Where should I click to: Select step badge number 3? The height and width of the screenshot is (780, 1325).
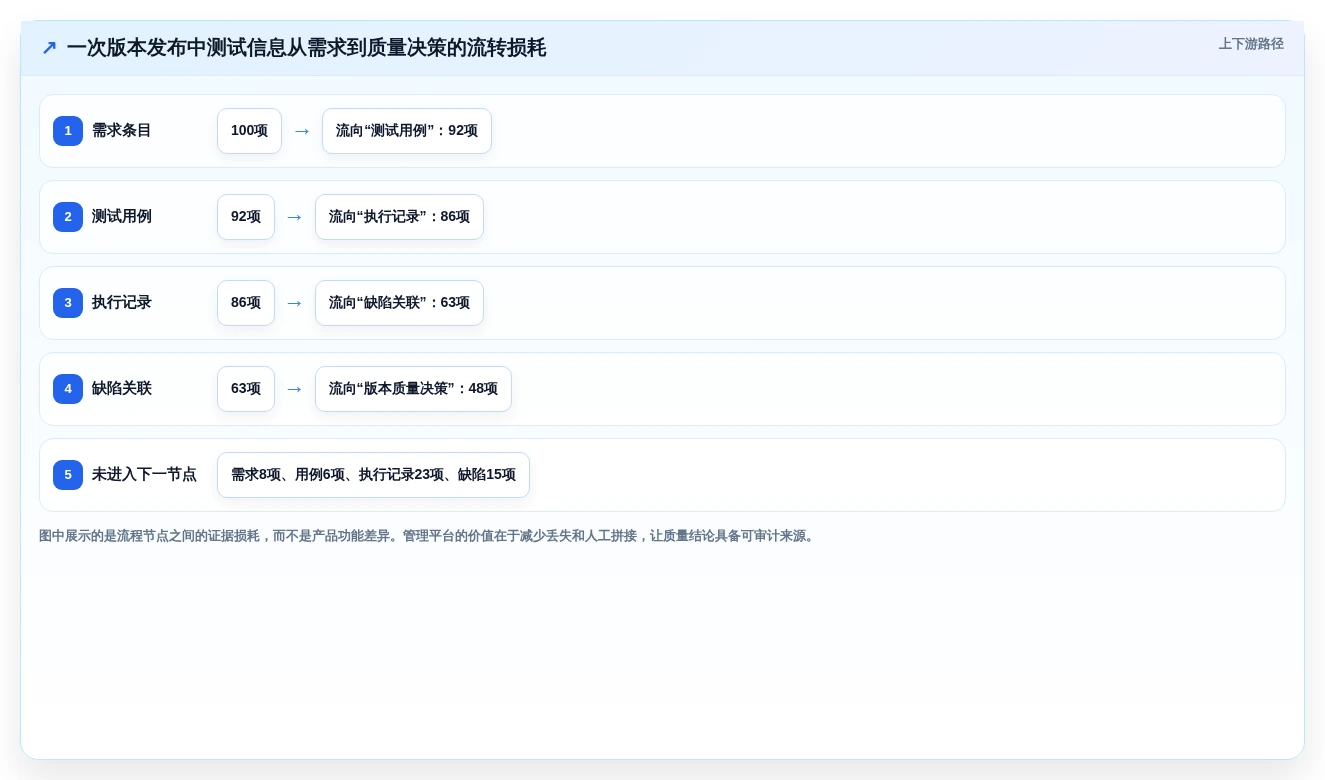[x=68, y=303]
